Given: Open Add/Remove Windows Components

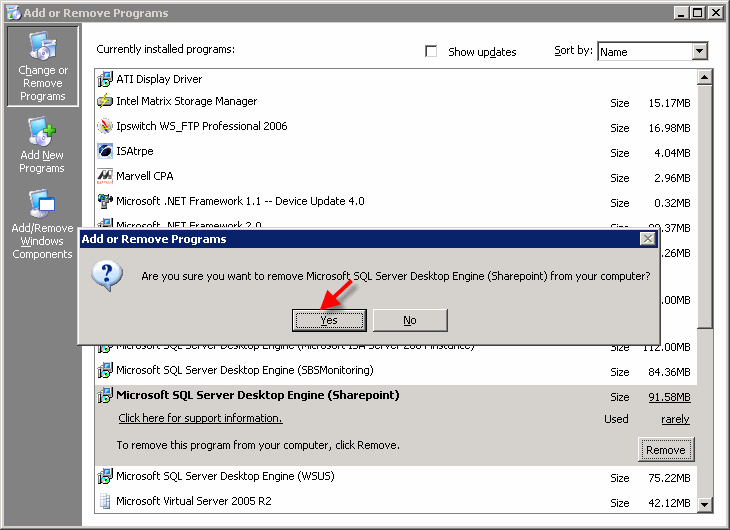Looking at the screenshot, I should tap(42, 224).
